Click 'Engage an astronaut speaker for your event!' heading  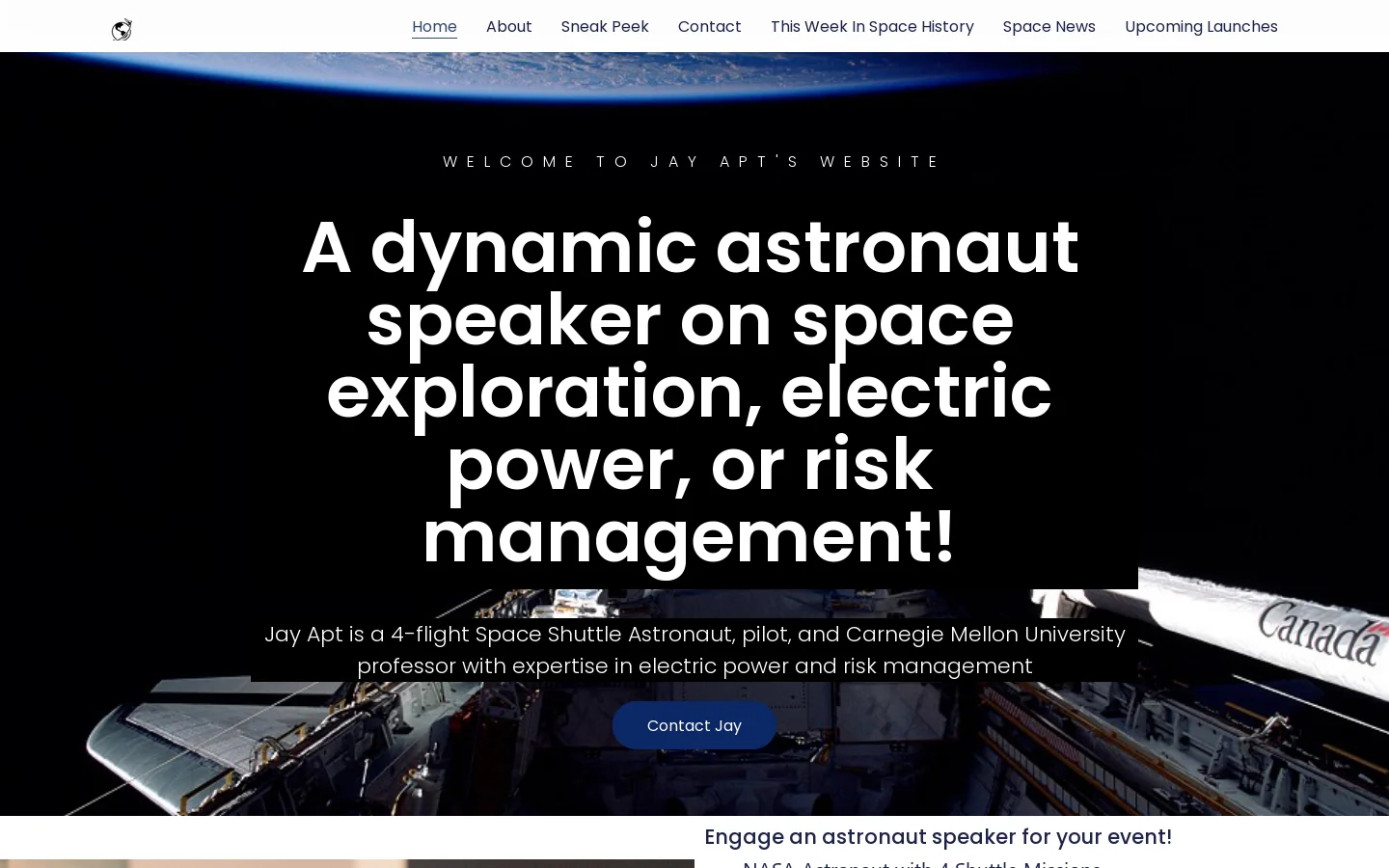939,837
